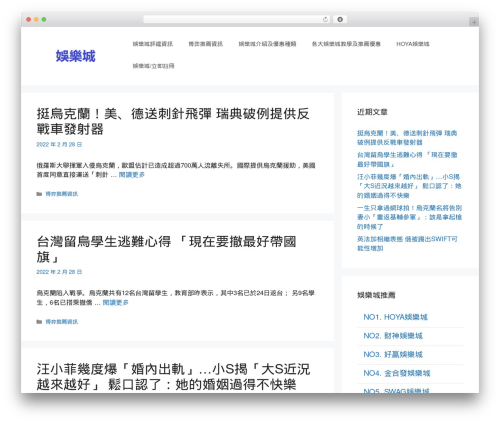
Task: Click the 娛樂城 site logo
Action: [76, 56]
